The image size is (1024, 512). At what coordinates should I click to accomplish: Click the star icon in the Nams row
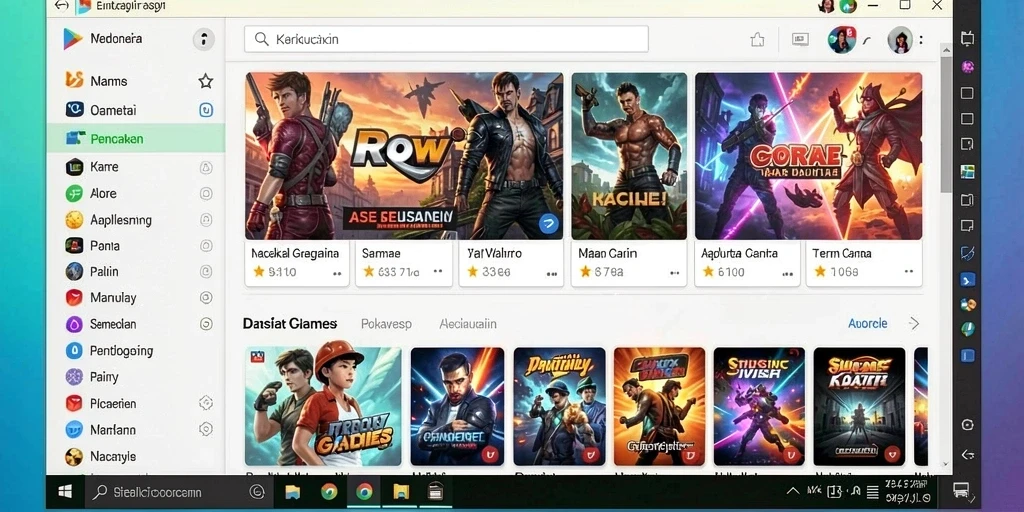pos(206,81)
